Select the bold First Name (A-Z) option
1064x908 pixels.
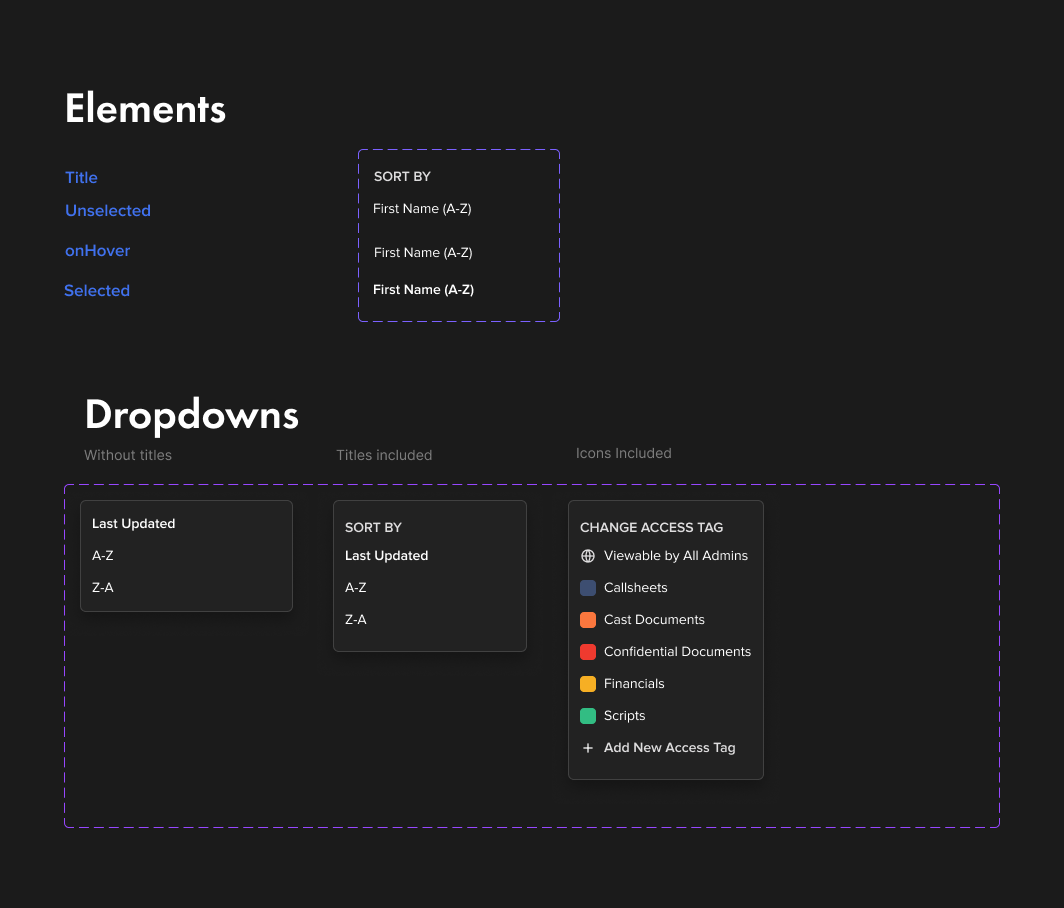point(423,289)
